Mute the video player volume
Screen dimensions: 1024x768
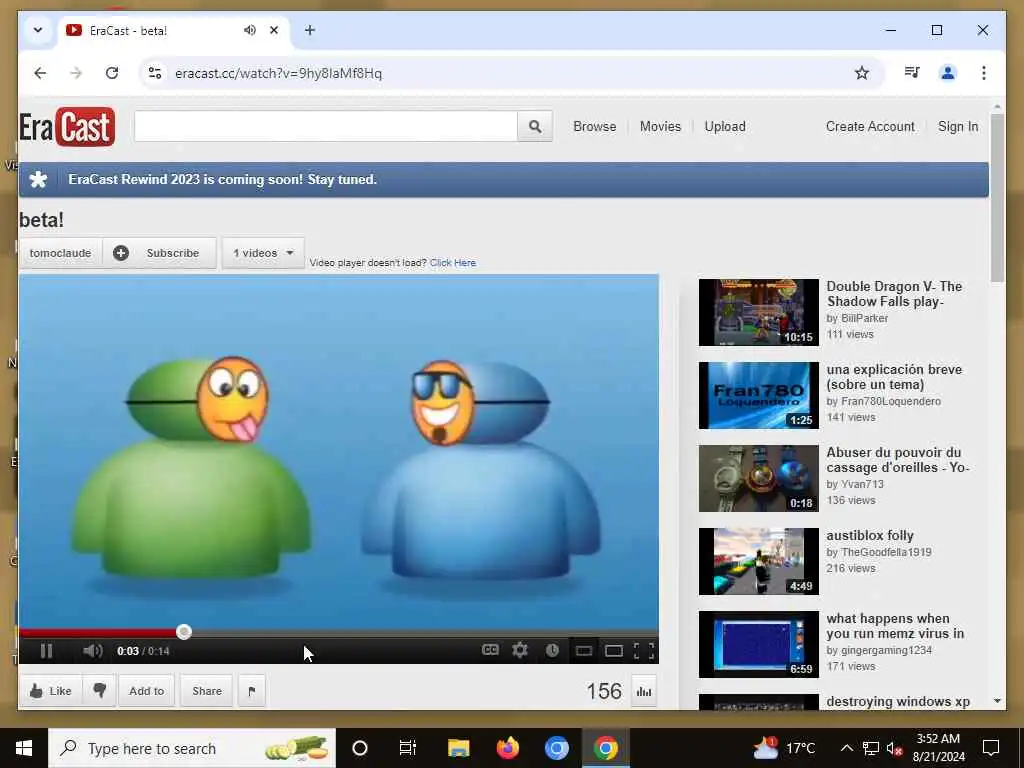93,650
